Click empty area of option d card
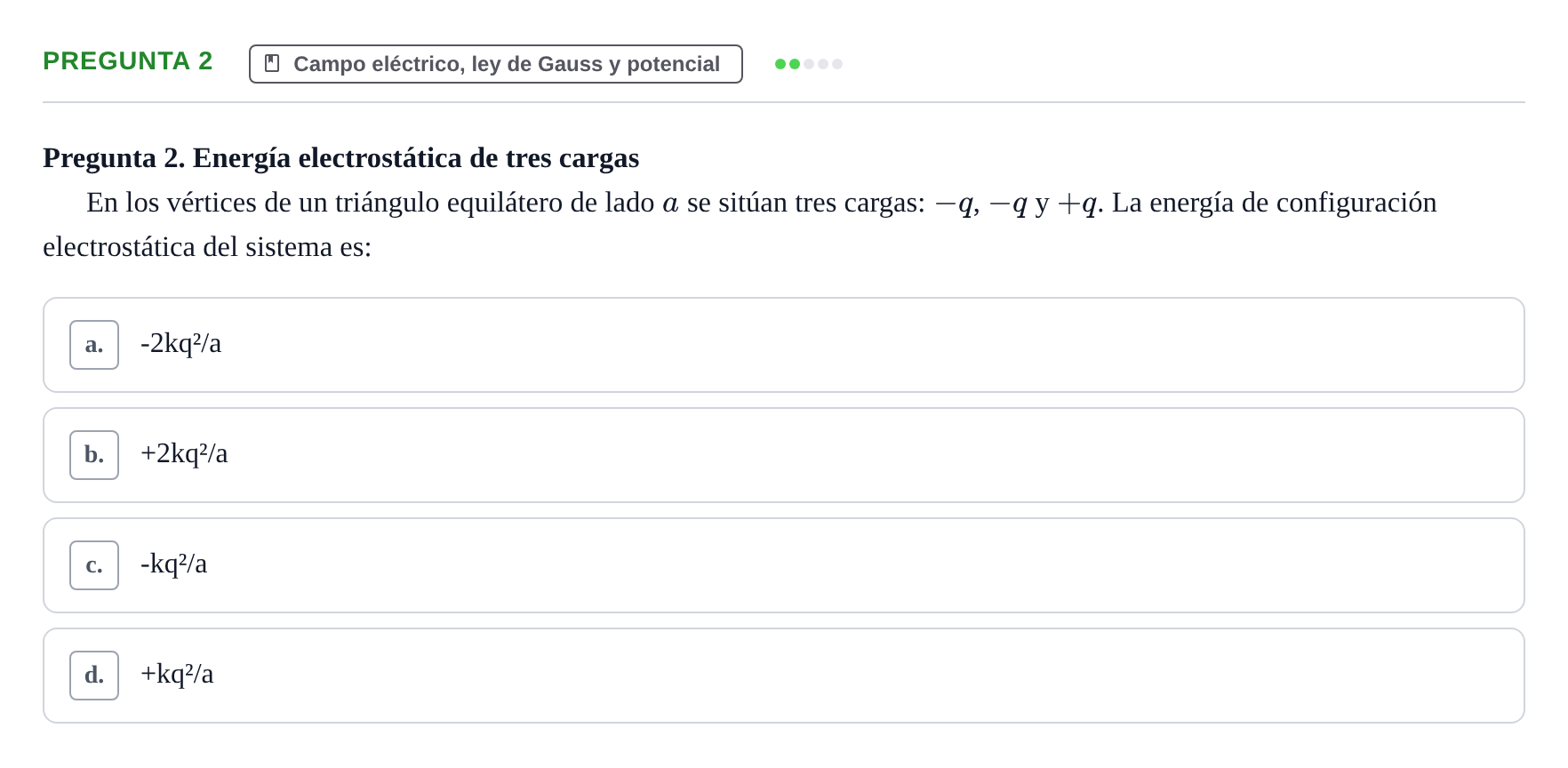 click(871, 676)
